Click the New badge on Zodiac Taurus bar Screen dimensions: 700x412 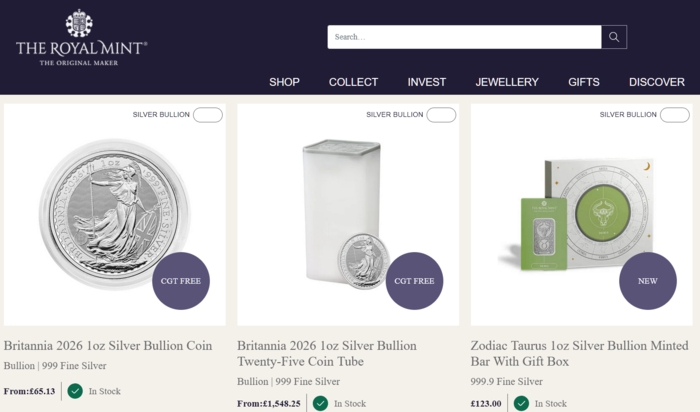tap(648, 281)
